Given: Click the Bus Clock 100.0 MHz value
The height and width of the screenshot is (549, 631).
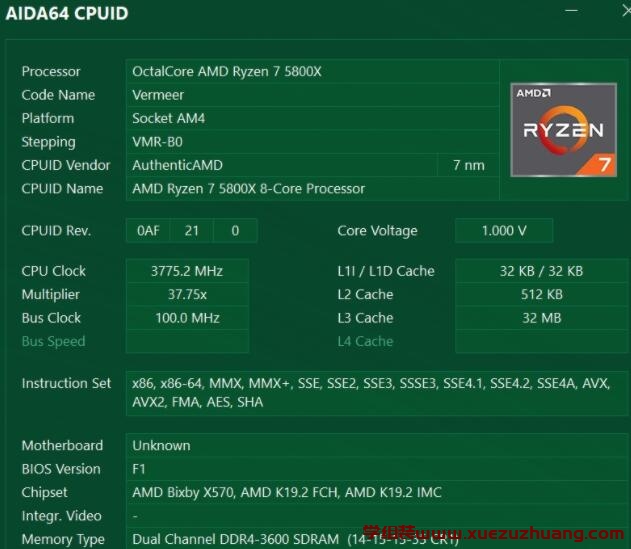Looking at the screenshot, I should [x=187, y=318].
